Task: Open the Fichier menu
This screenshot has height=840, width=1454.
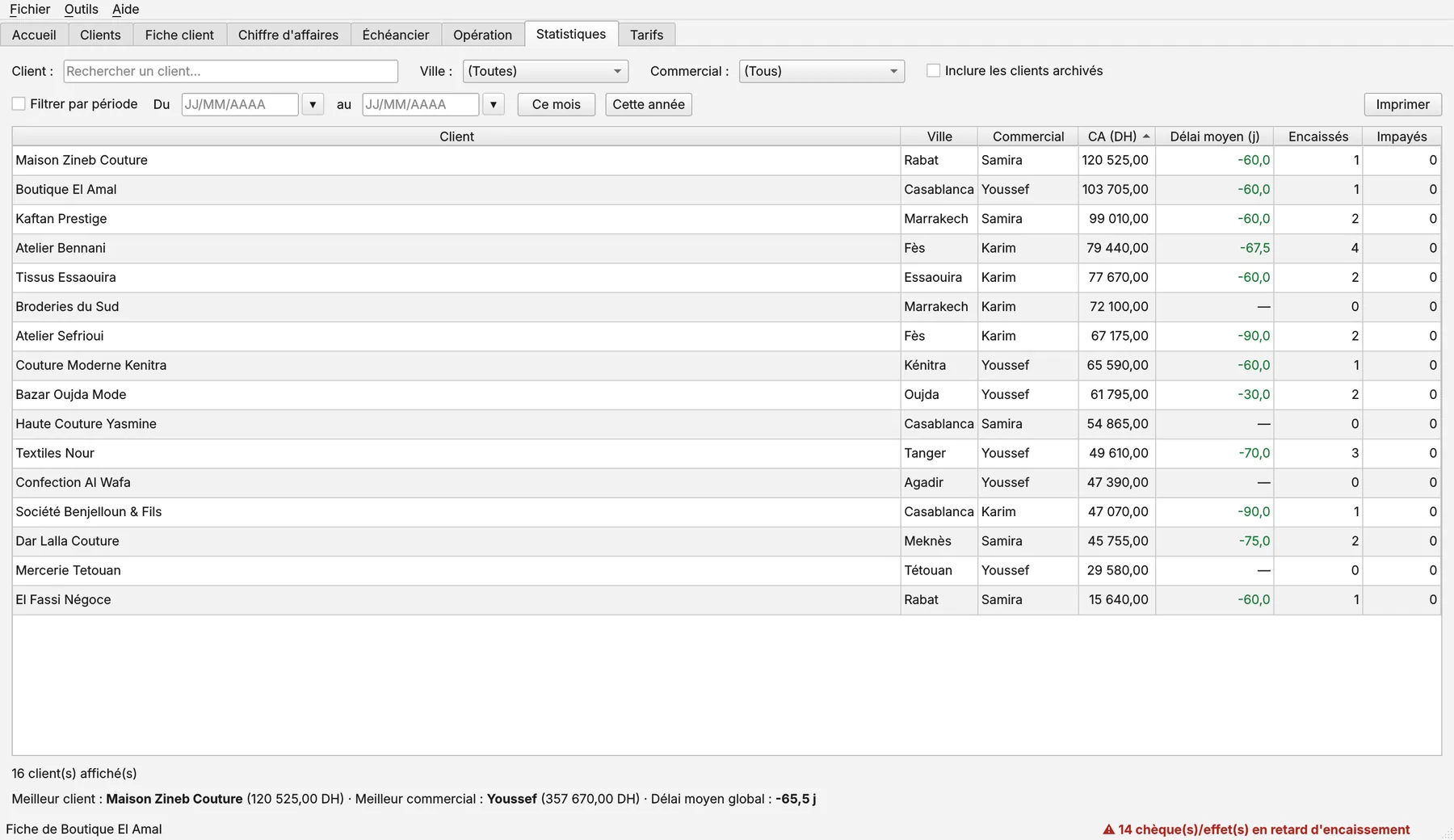Action: [30, 9]
